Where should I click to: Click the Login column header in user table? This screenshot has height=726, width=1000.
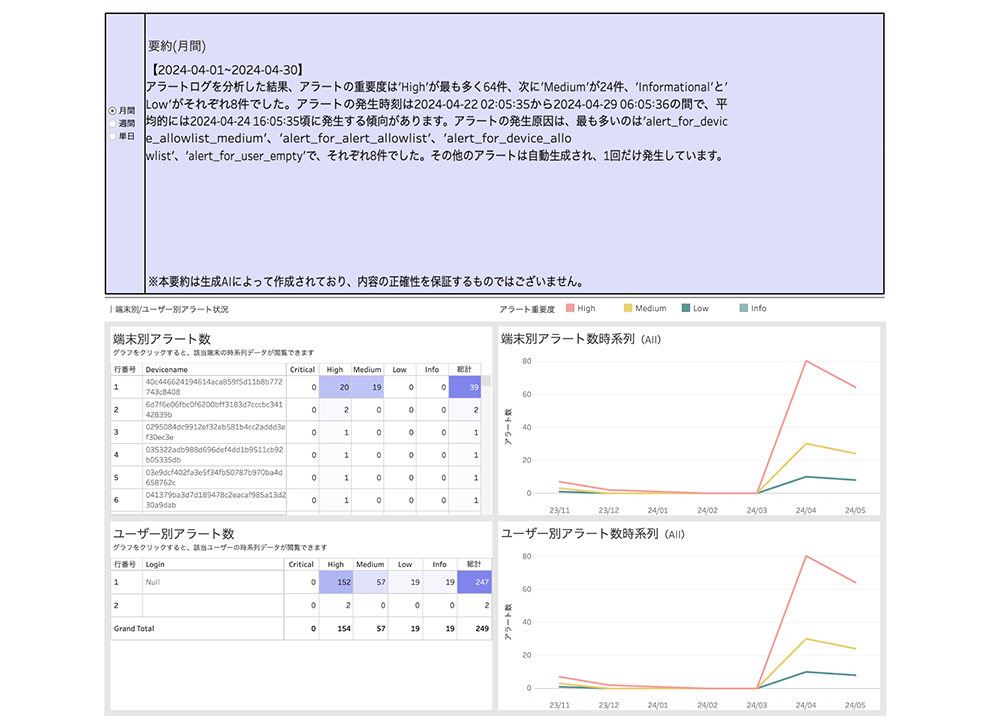point(156,564)
